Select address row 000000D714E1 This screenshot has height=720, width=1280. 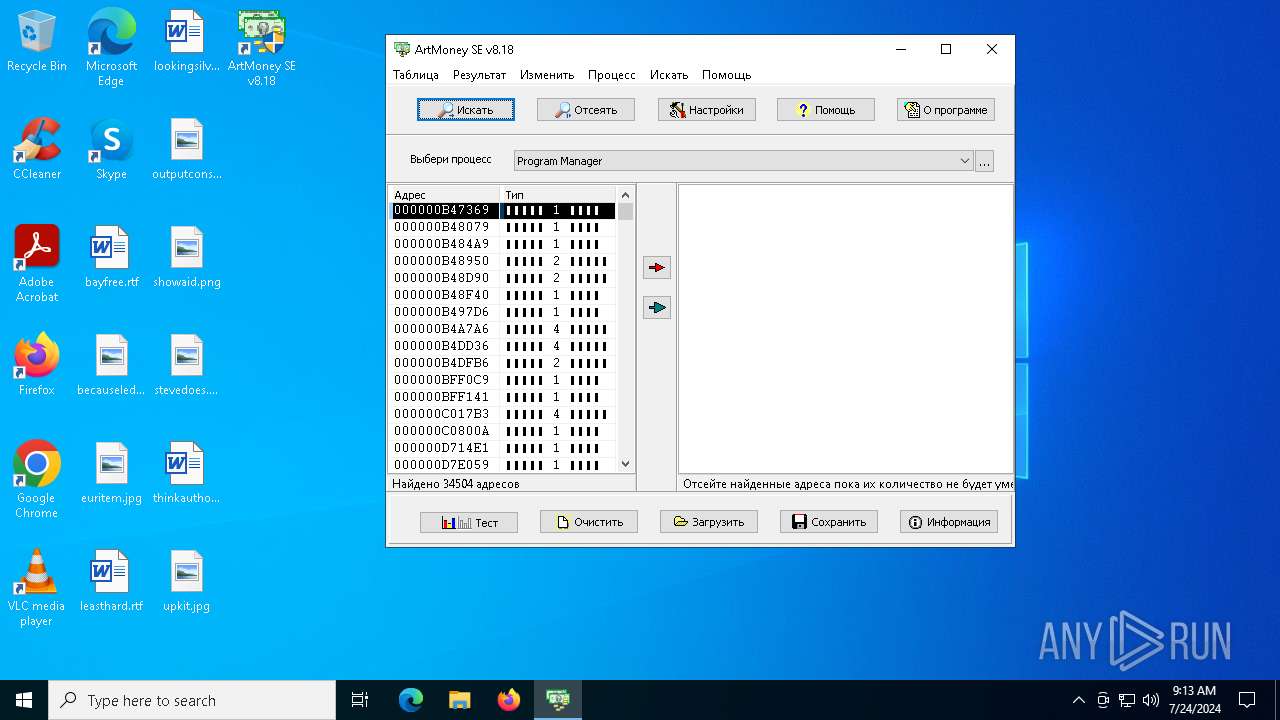coord(502,449)
